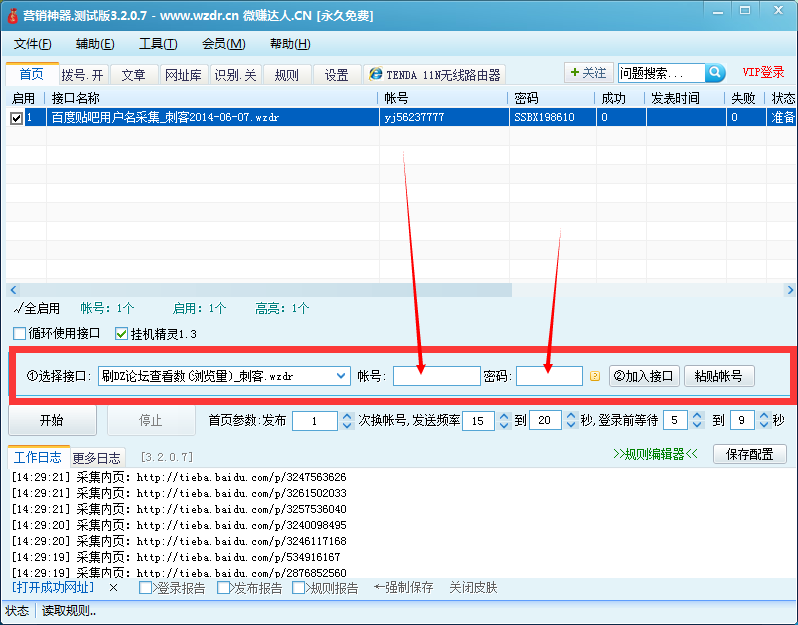The height and width of the screenshot is (625, 798).
Task: Decrease send frequency maximum 20 value
Action: [571, 425]
